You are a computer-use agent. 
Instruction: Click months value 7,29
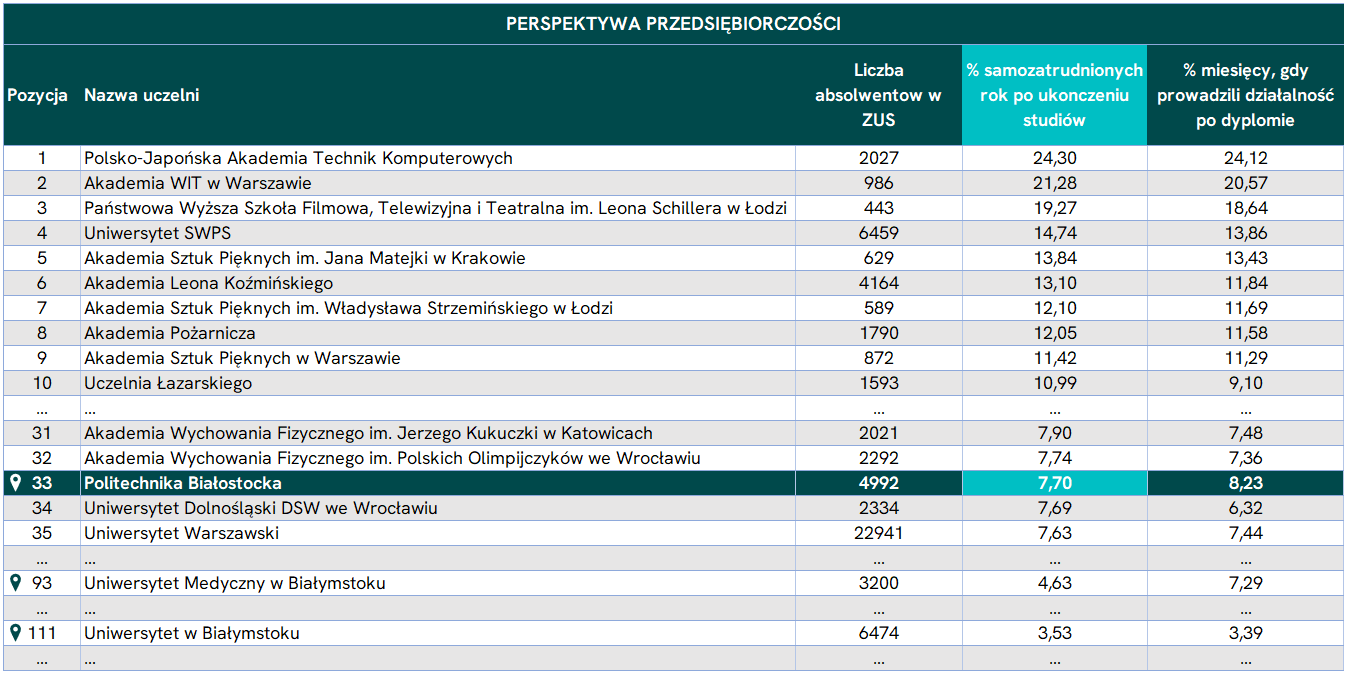pos(1245,583)
